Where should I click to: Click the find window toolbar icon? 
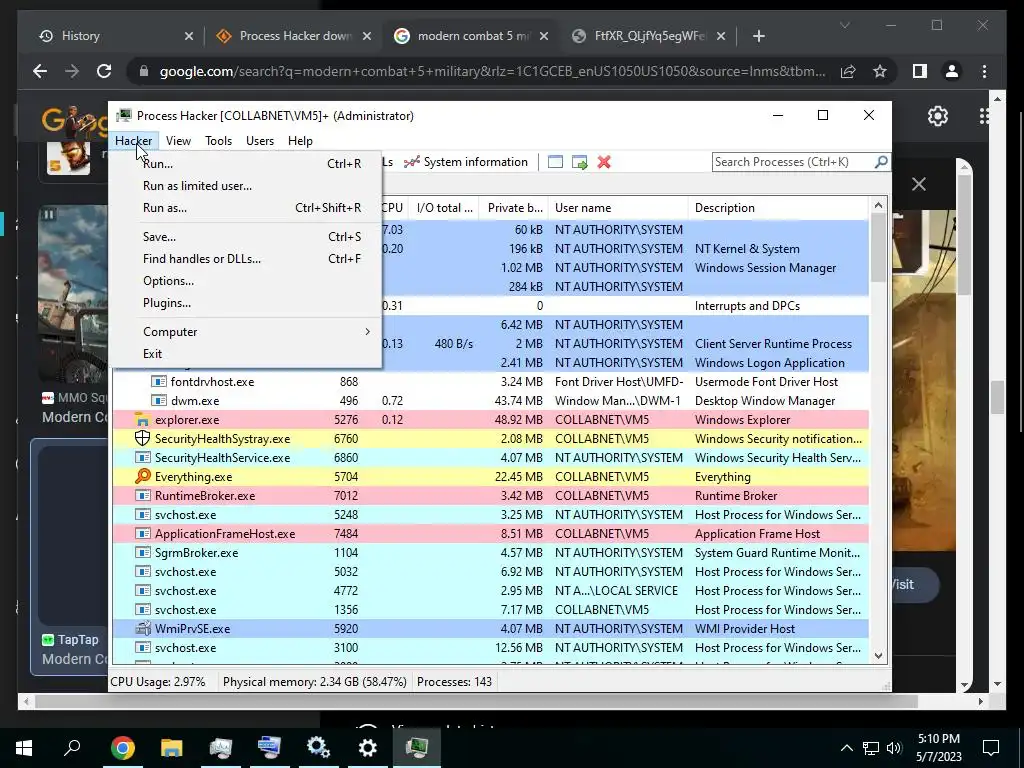(555, 162)
